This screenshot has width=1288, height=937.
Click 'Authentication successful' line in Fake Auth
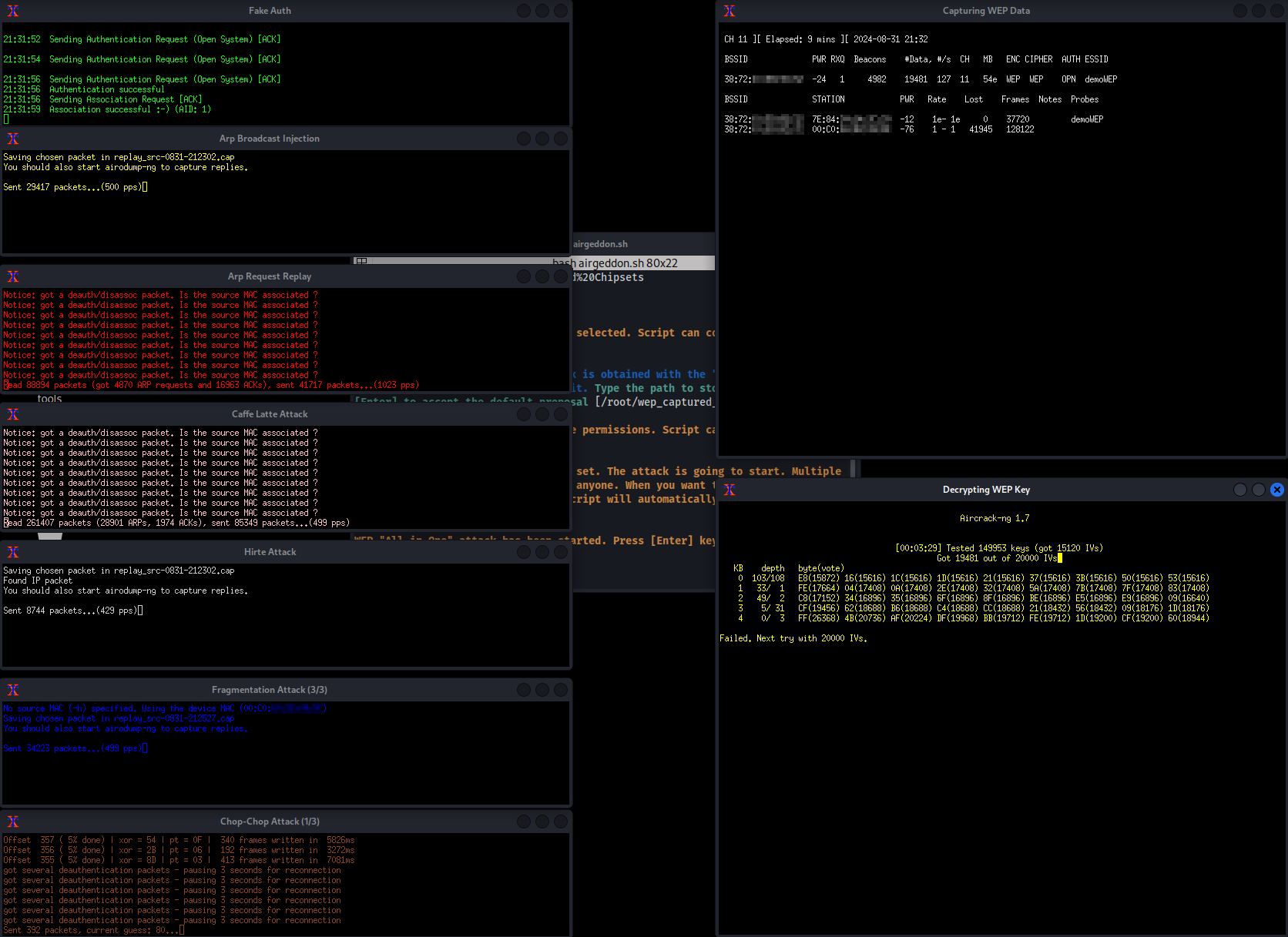click(x=84, y=89)
